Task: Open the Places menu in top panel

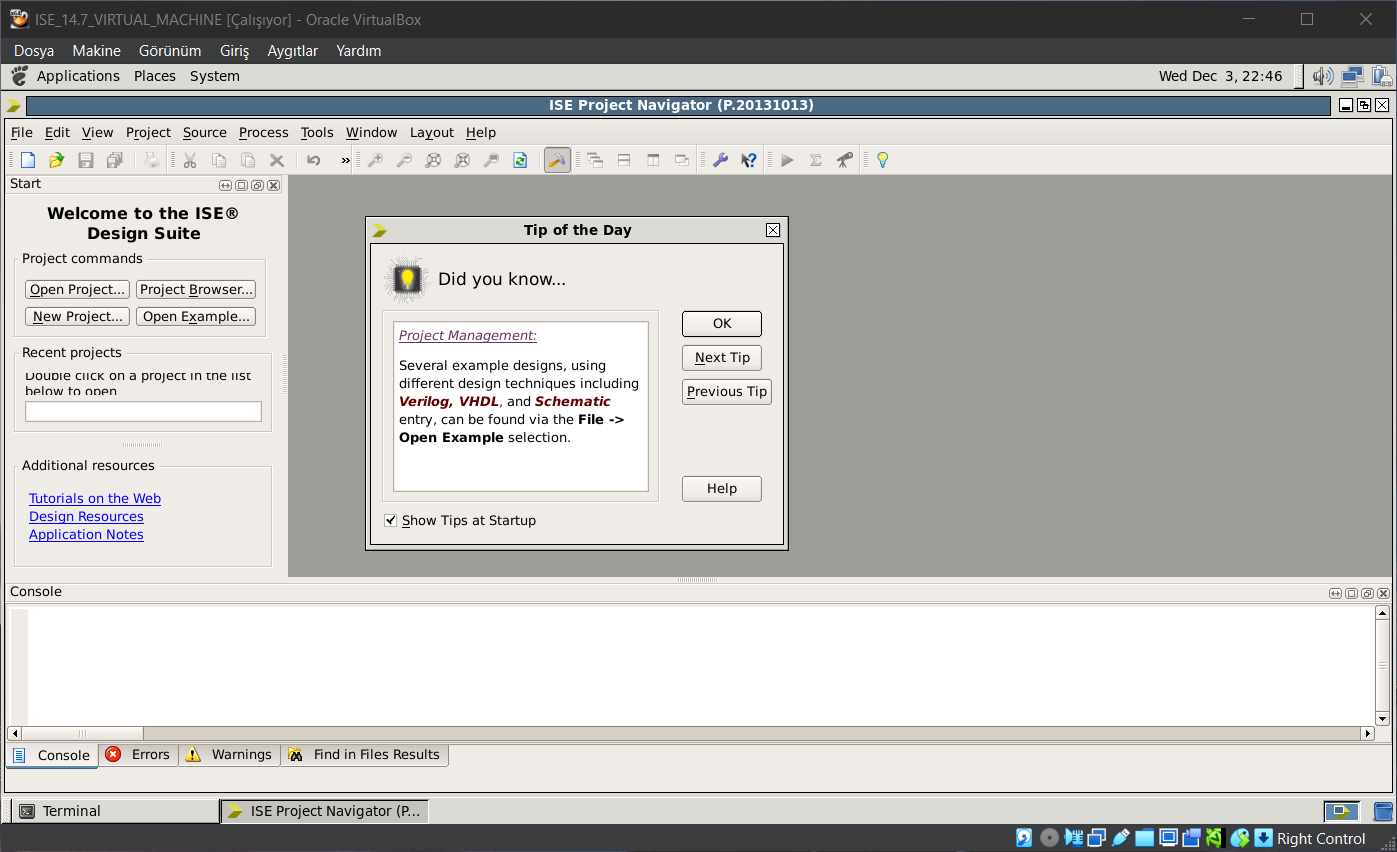Action: [155, 76]
